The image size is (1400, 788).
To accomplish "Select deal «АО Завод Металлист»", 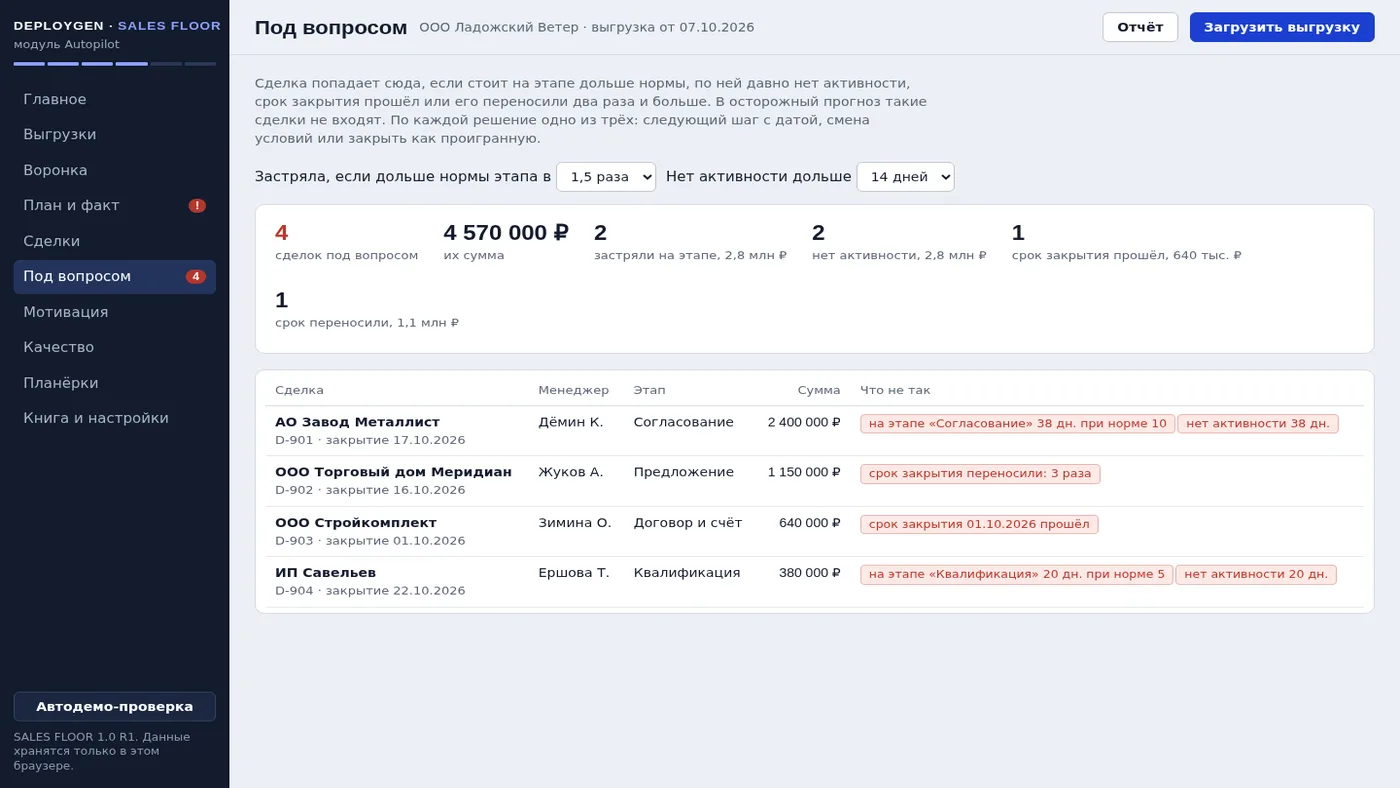I will [357, 422].
